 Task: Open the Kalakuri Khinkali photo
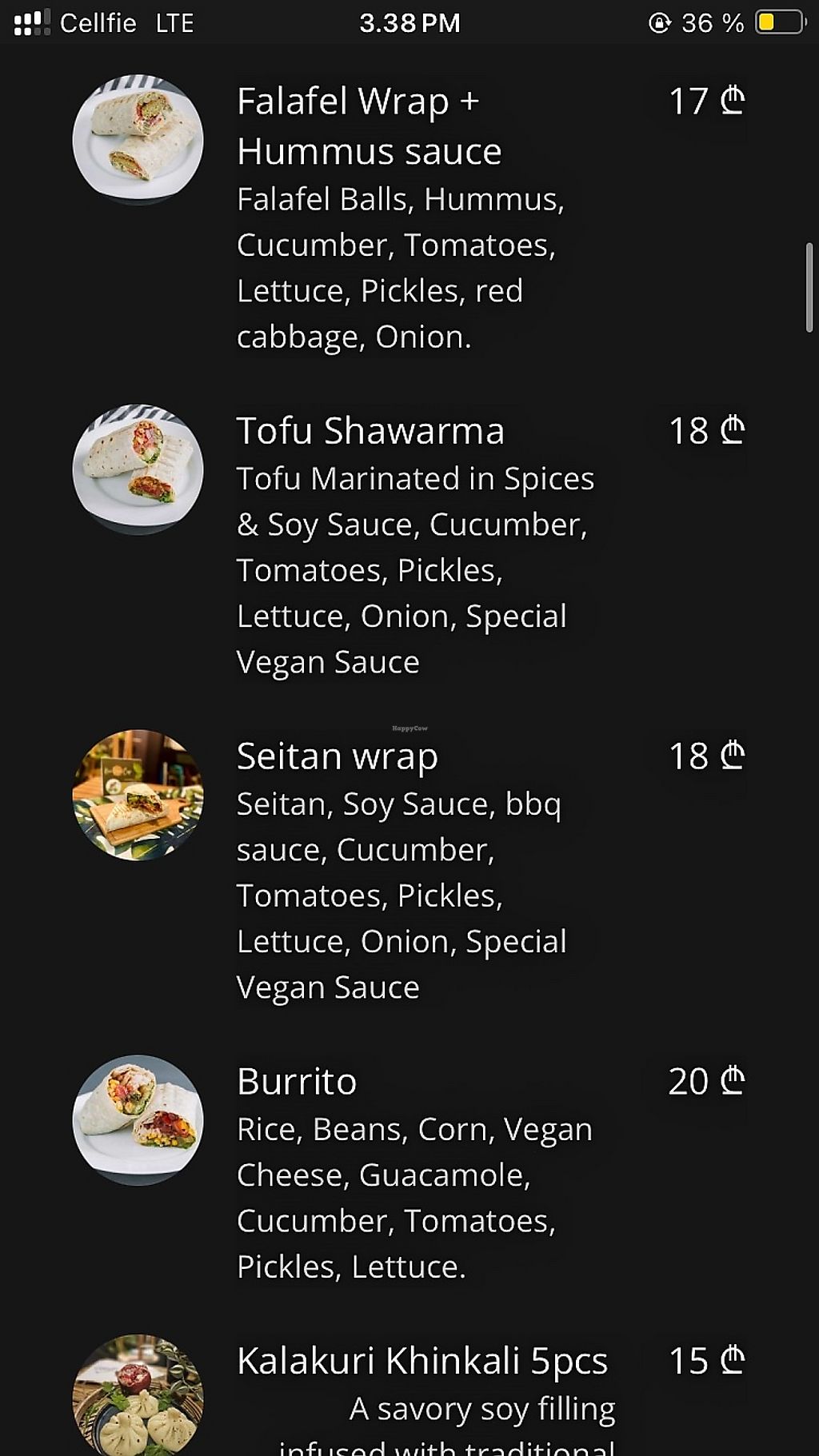coord(138,1395)
